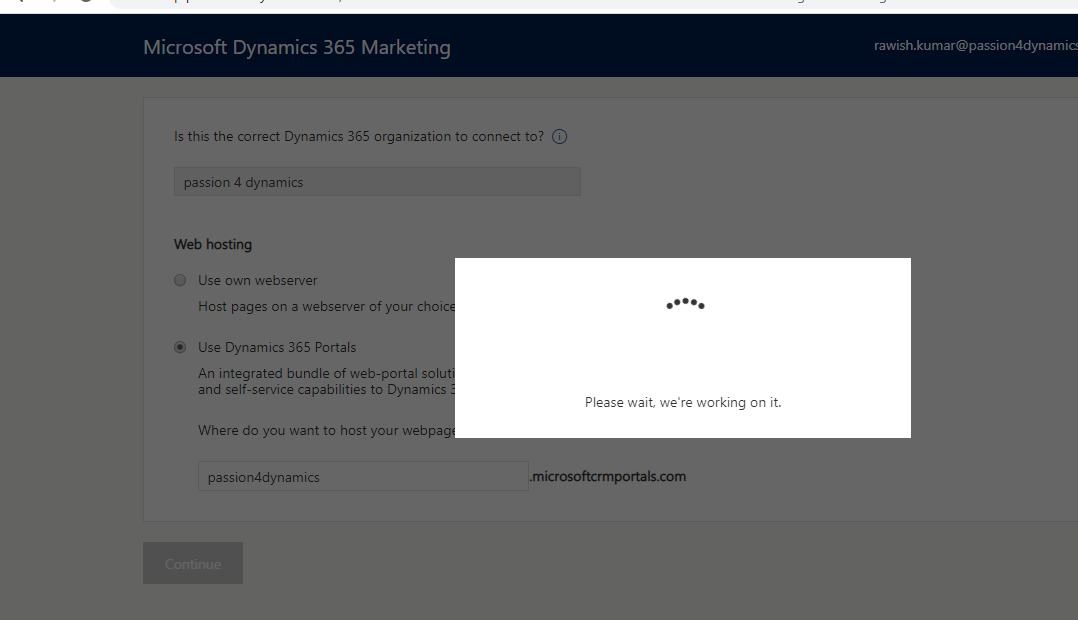Viewport: 1078px width, 620px height.
Task: Click the Host pages on a webserver description
Action: [x=326, y=307]
